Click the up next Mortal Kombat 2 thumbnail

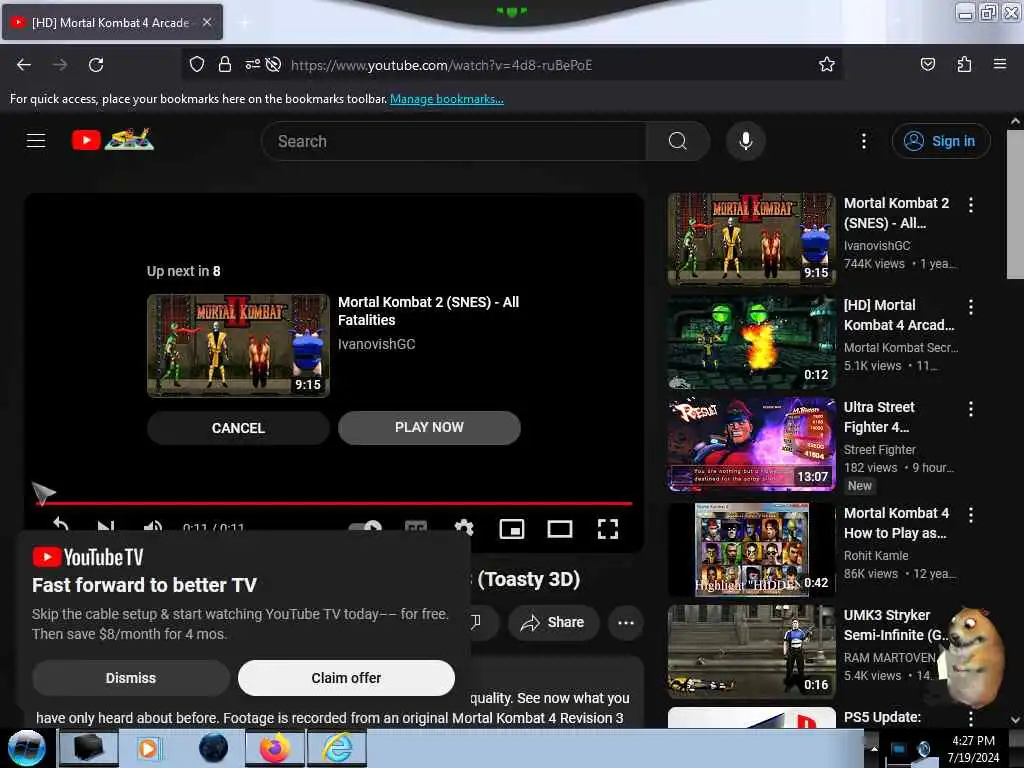point(238,345)
